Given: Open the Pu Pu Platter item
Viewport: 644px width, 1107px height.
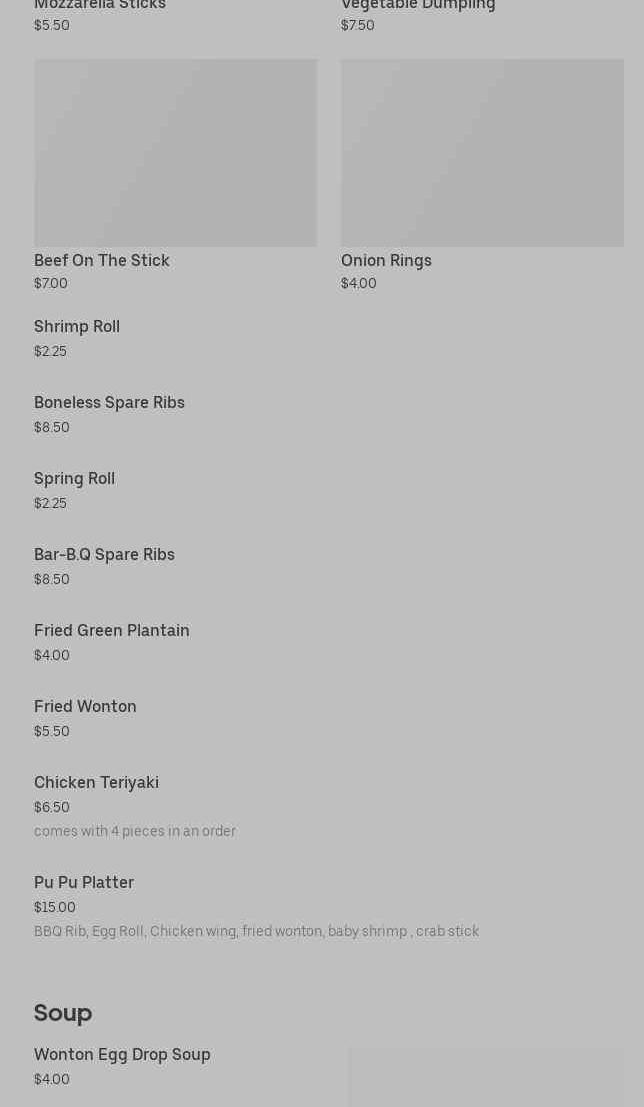Looking at the screenshot, I should coord(84,883).
